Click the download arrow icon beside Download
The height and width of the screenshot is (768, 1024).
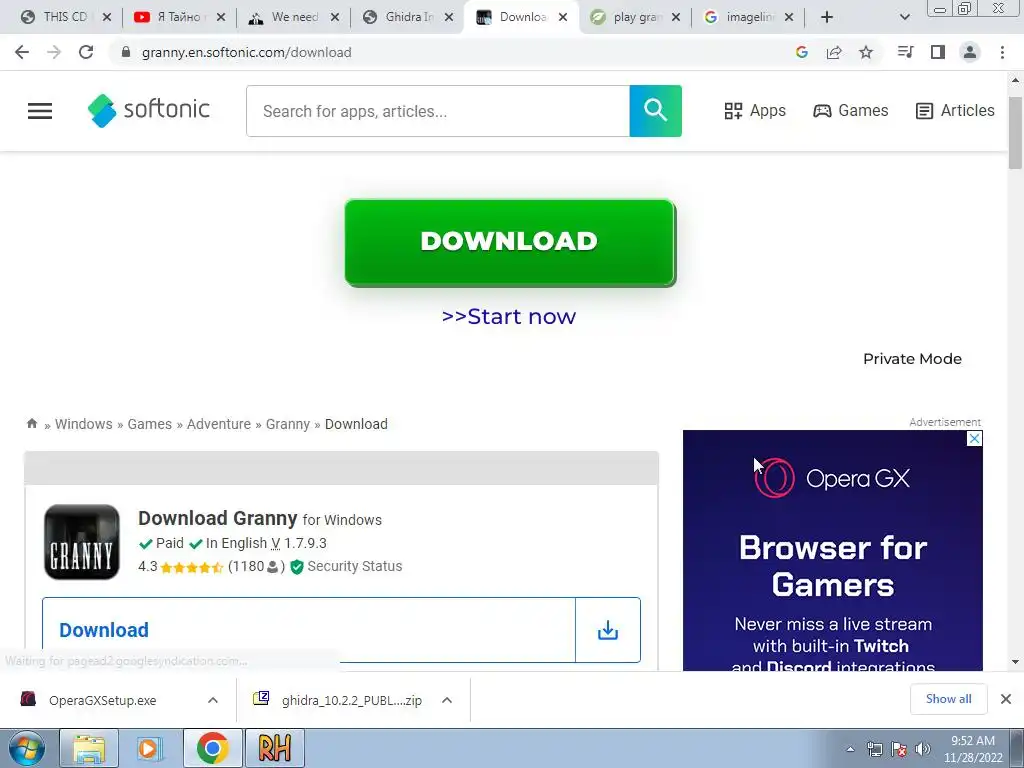(x=607, y=630)
